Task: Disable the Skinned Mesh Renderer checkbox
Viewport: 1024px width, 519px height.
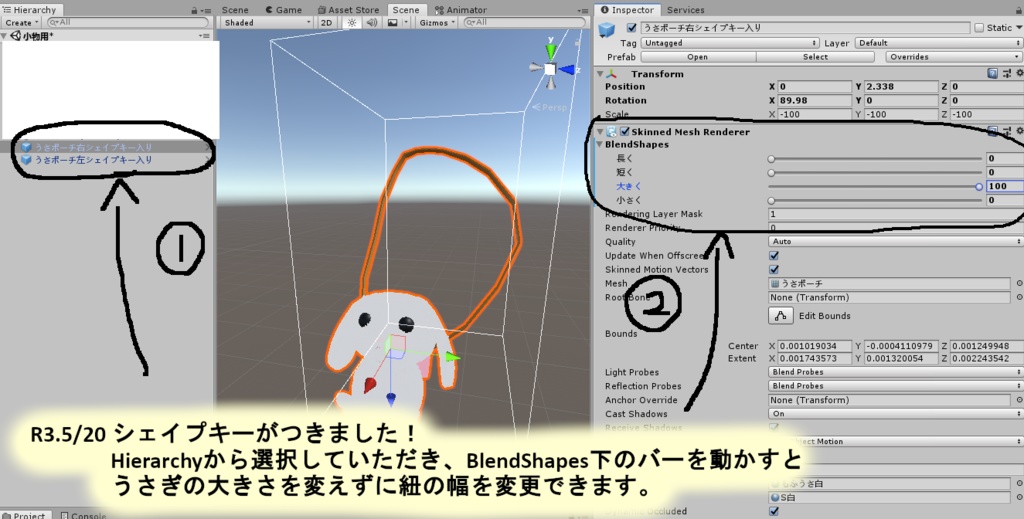Action: [625, 131]
